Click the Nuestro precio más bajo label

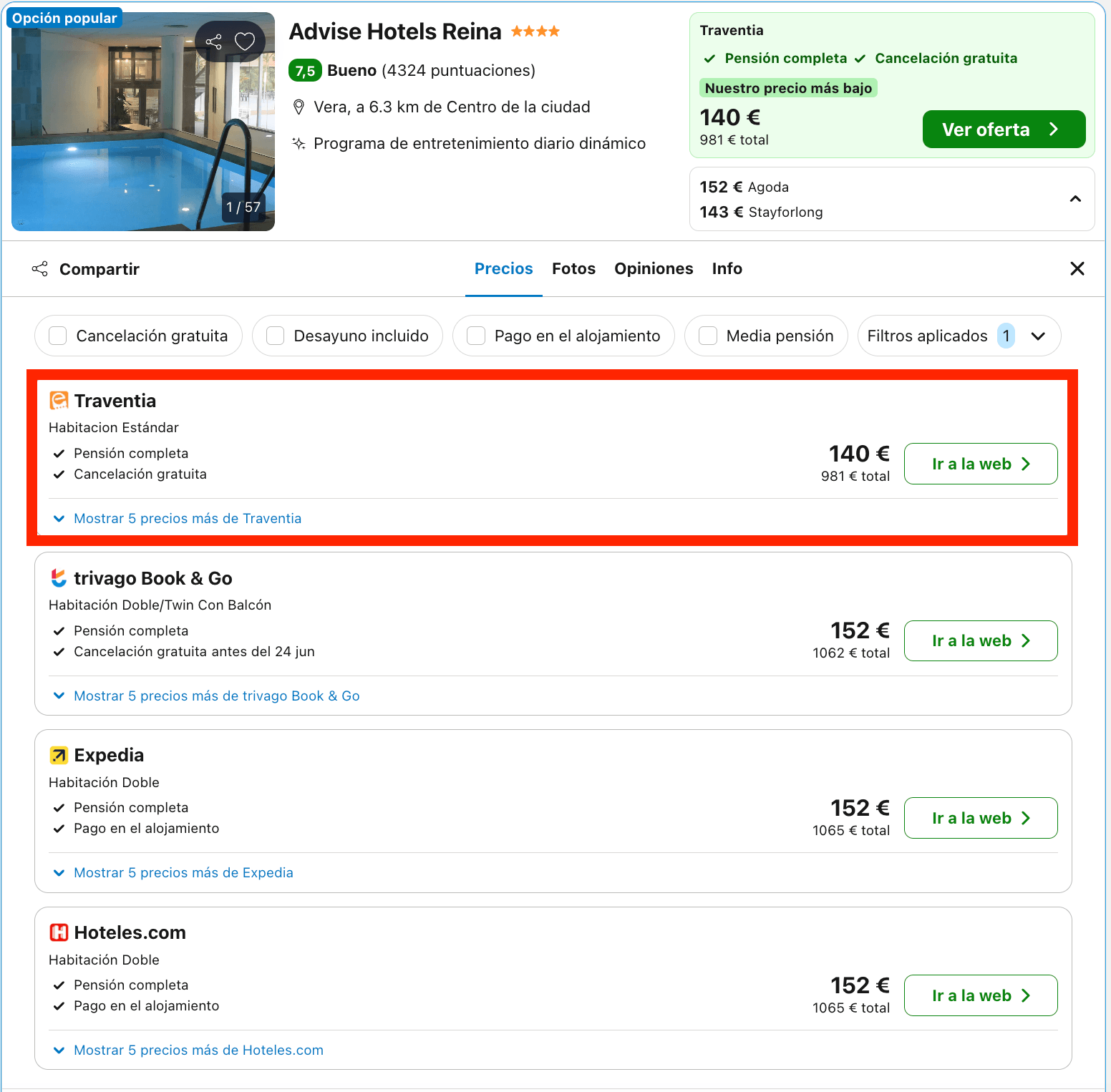788,88
